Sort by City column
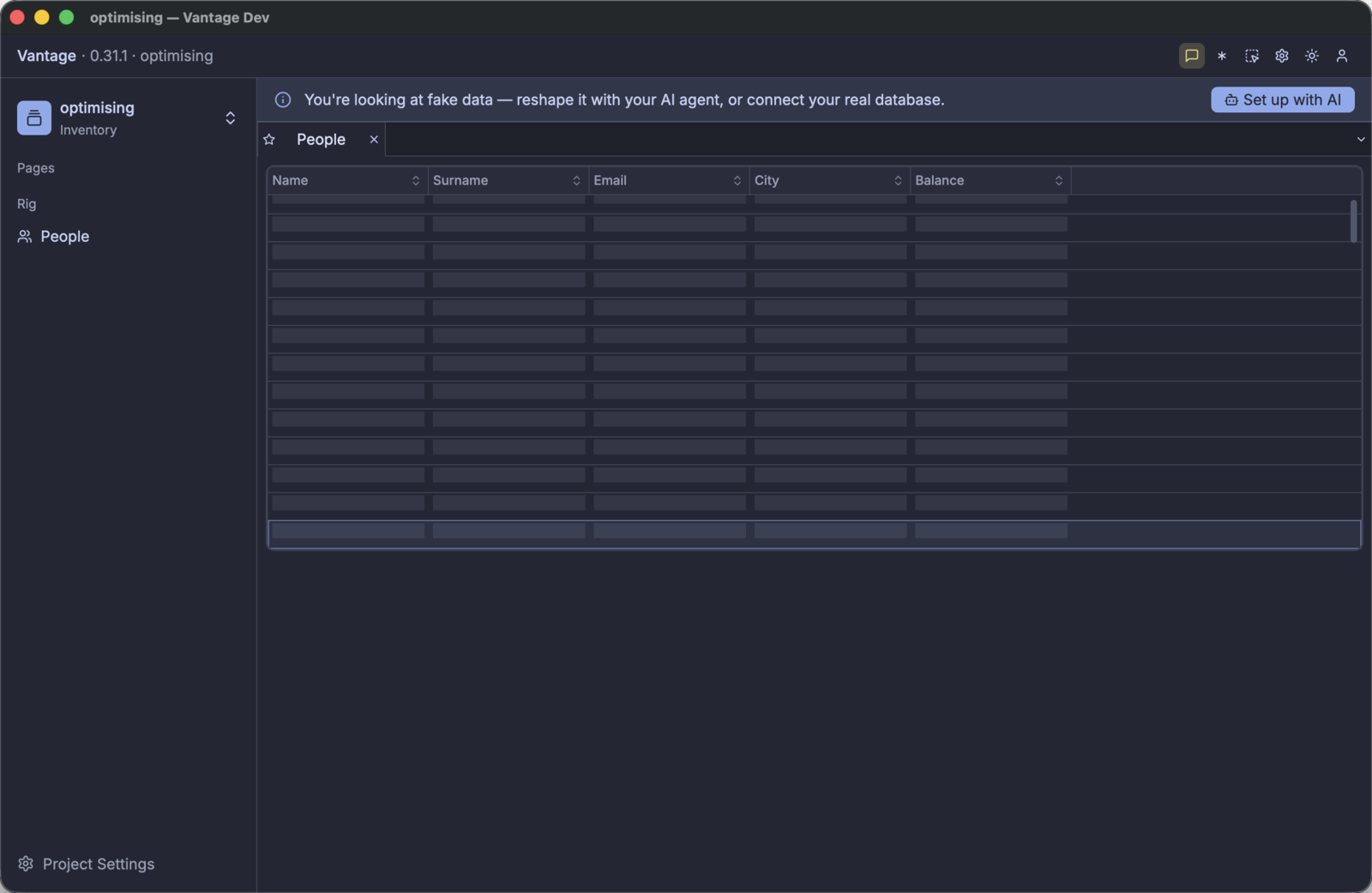This screenshot has width=1372, height=893. (x=898, y=180)
